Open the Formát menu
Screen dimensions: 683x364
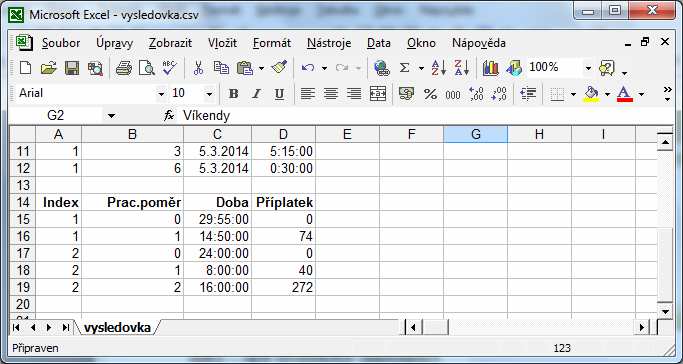click(x=272, y=43)
